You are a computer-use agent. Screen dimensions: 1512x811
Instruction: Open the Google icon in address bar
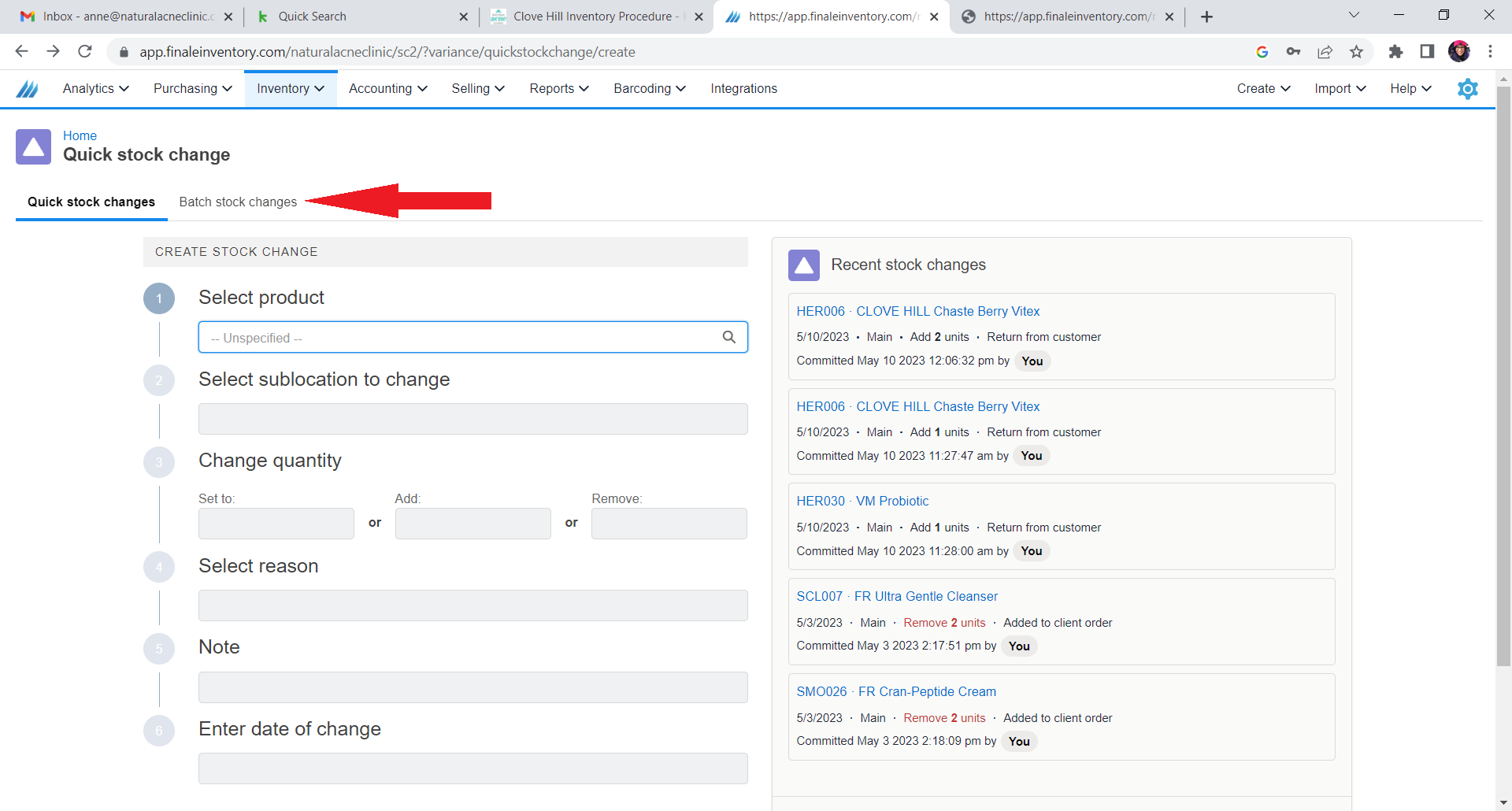coord(1262,51)
